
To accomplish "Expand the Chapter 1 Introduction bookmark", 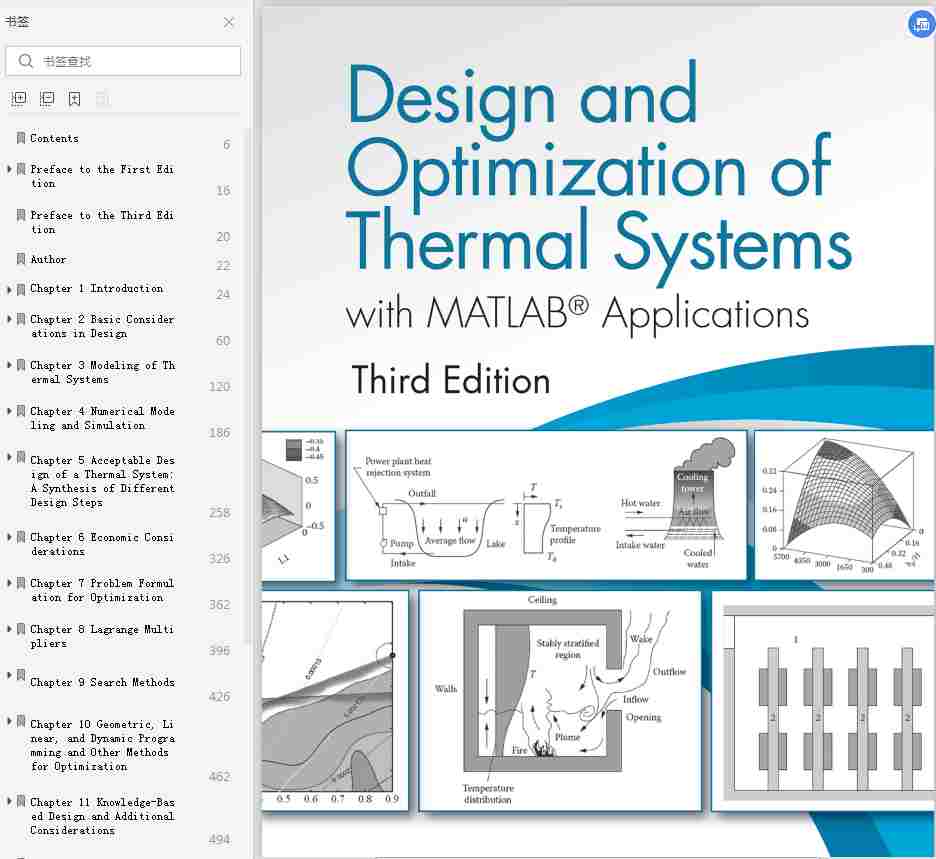I will tap(9, 290).
